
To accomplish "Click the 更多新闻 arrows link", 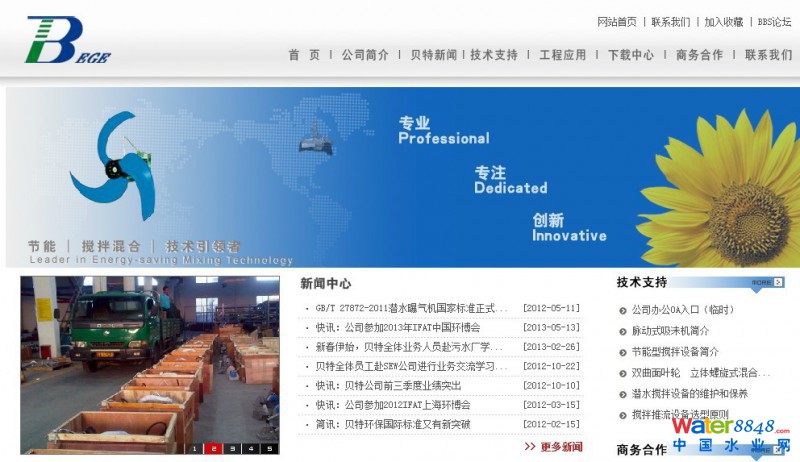I will (x=553, y=447).
